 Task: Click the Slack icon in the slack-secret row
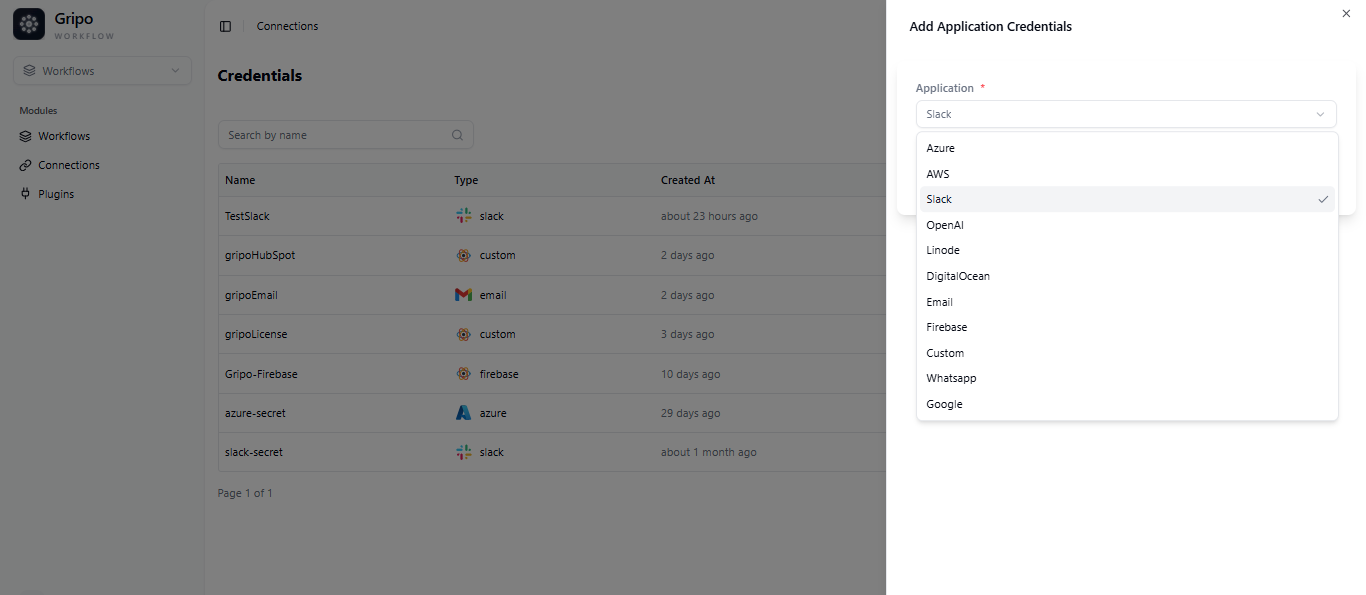coord(463,452)
